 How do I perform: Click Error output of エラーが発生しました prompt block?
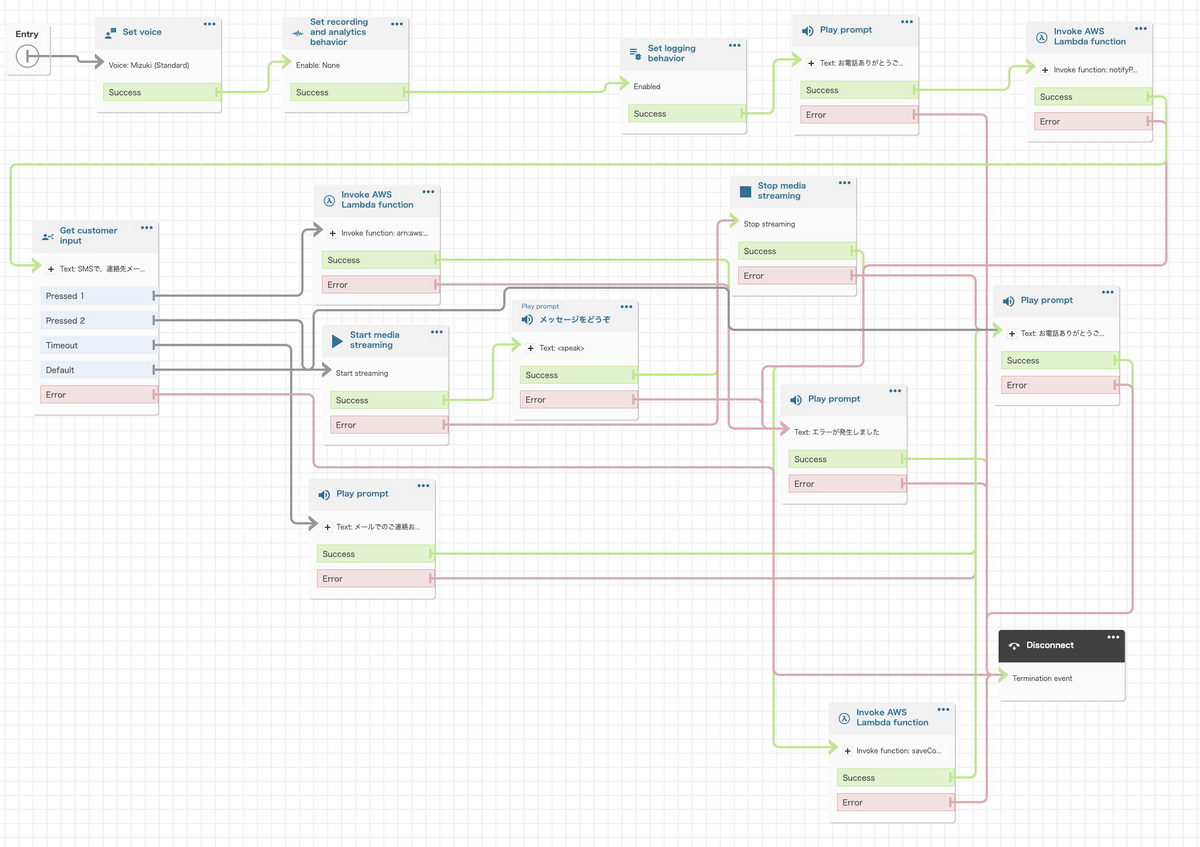[x=846, y=484]
